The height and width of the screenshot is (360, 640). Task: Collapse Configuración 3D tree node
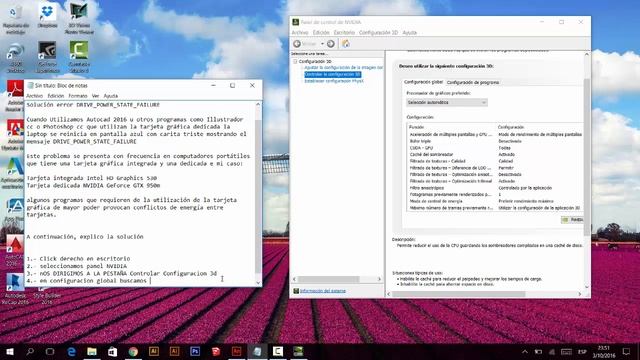pos(295,62)
